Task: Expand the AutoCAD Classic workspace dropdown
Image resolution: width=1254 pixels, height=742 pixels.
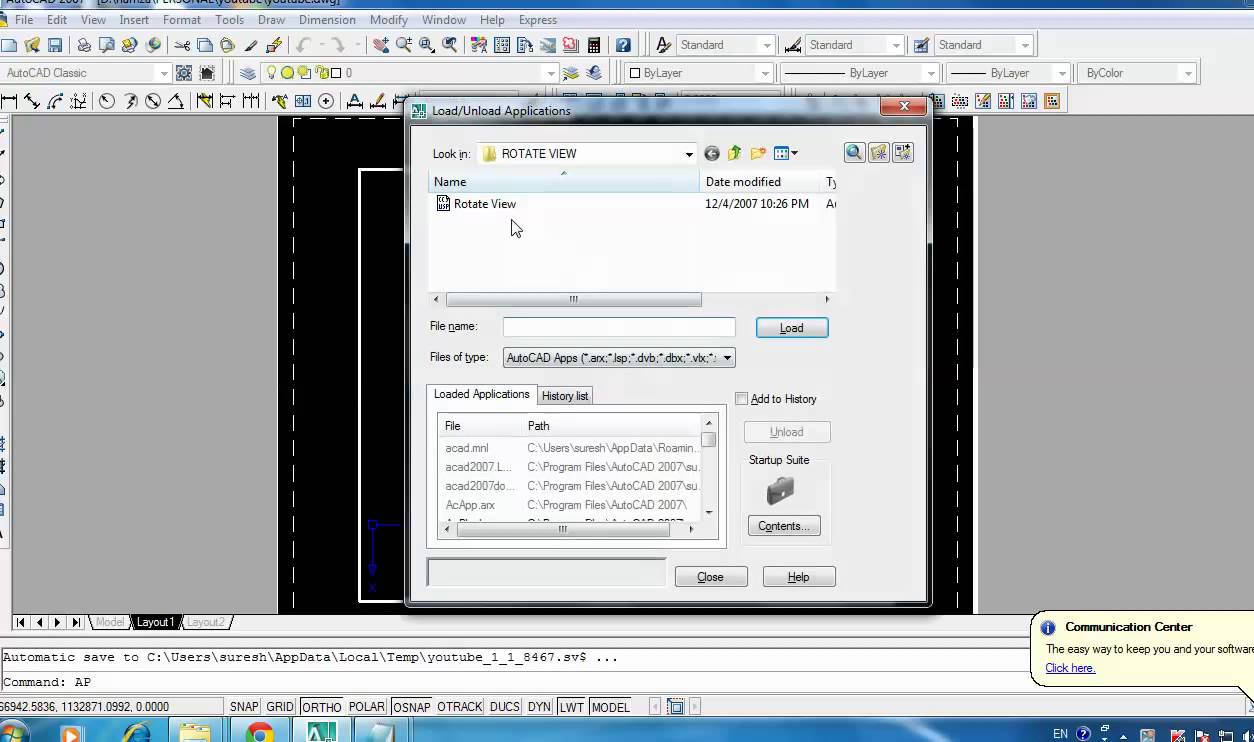Action: pyautogui.click(x=165, y=72)
